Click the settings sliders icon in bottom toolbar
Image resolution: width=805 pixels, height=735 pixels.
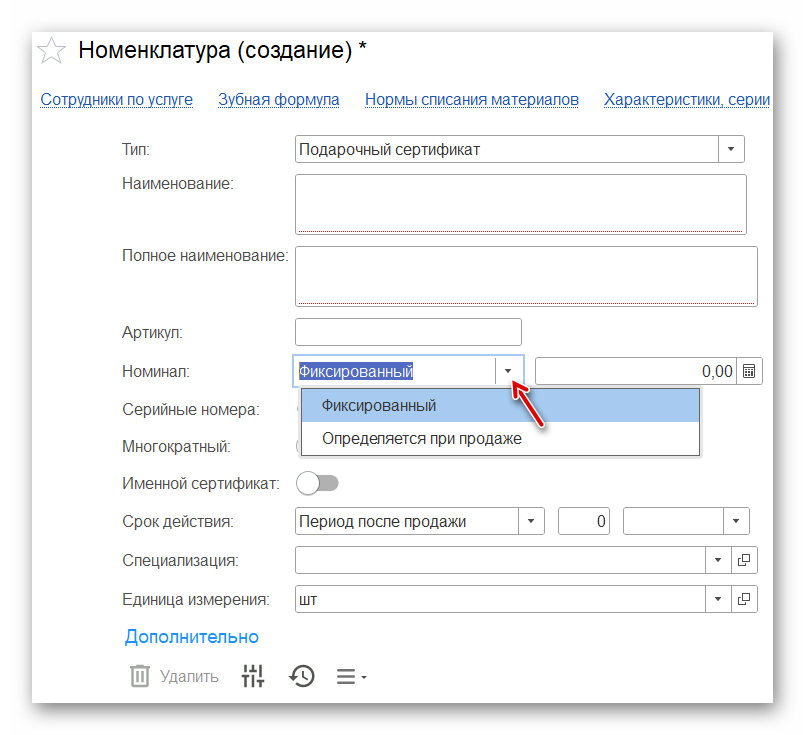pos(253,676)
